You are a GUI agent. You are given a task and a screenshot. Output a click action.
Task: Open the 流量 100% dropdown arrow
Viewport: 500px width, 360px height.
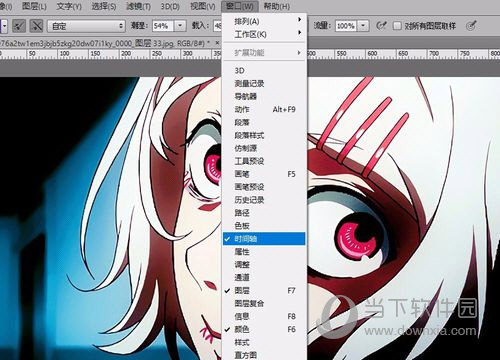click(x=363, y=26)
